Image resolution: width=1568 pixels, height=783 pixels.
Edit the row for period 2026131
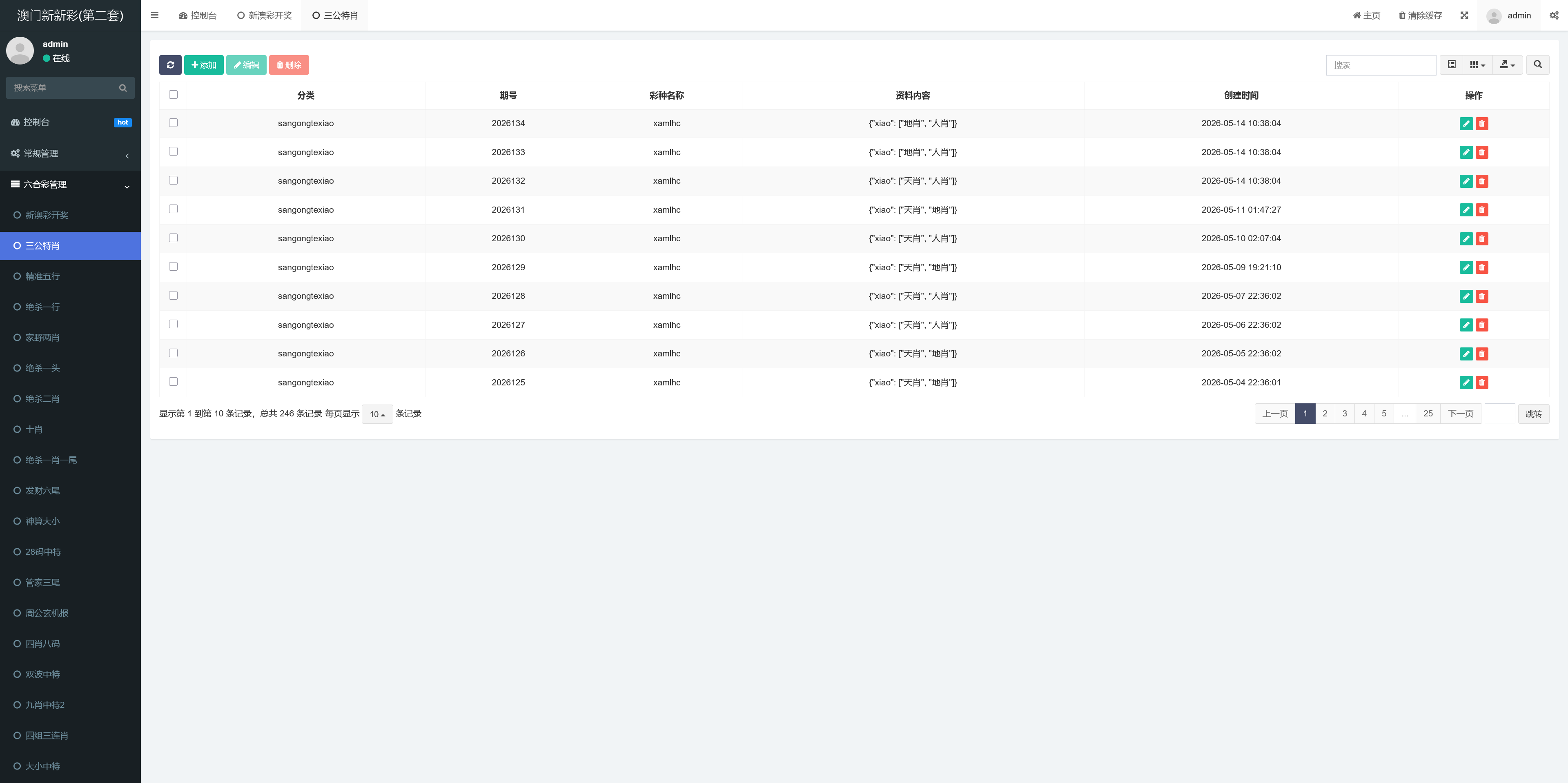click(1466, 210)
